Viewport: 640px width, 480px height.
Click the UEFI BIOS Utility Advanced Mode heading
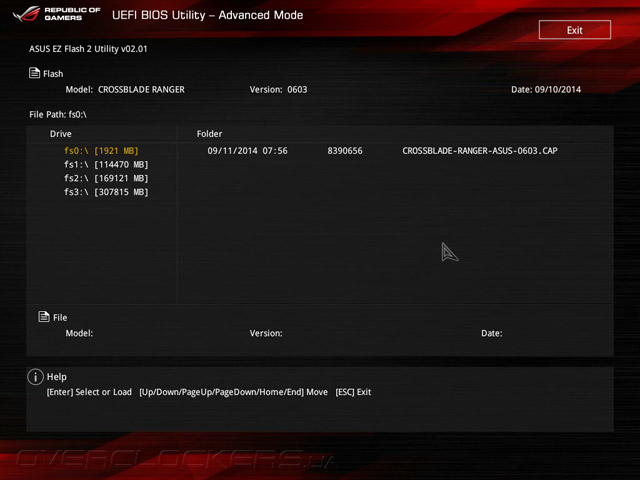pos(207,15)
